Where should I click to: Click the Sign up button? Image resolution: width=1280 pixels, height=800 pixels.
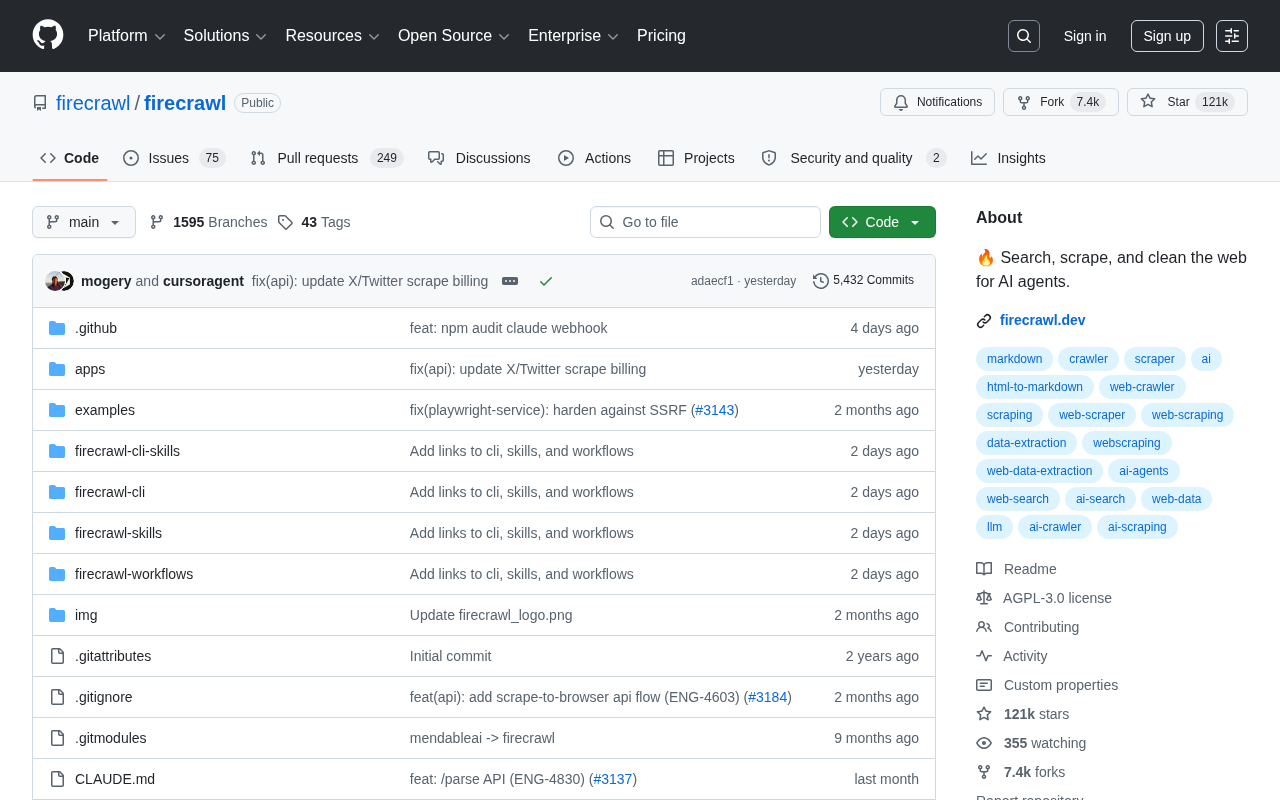pyautogui.click(x=1167, y=36)
